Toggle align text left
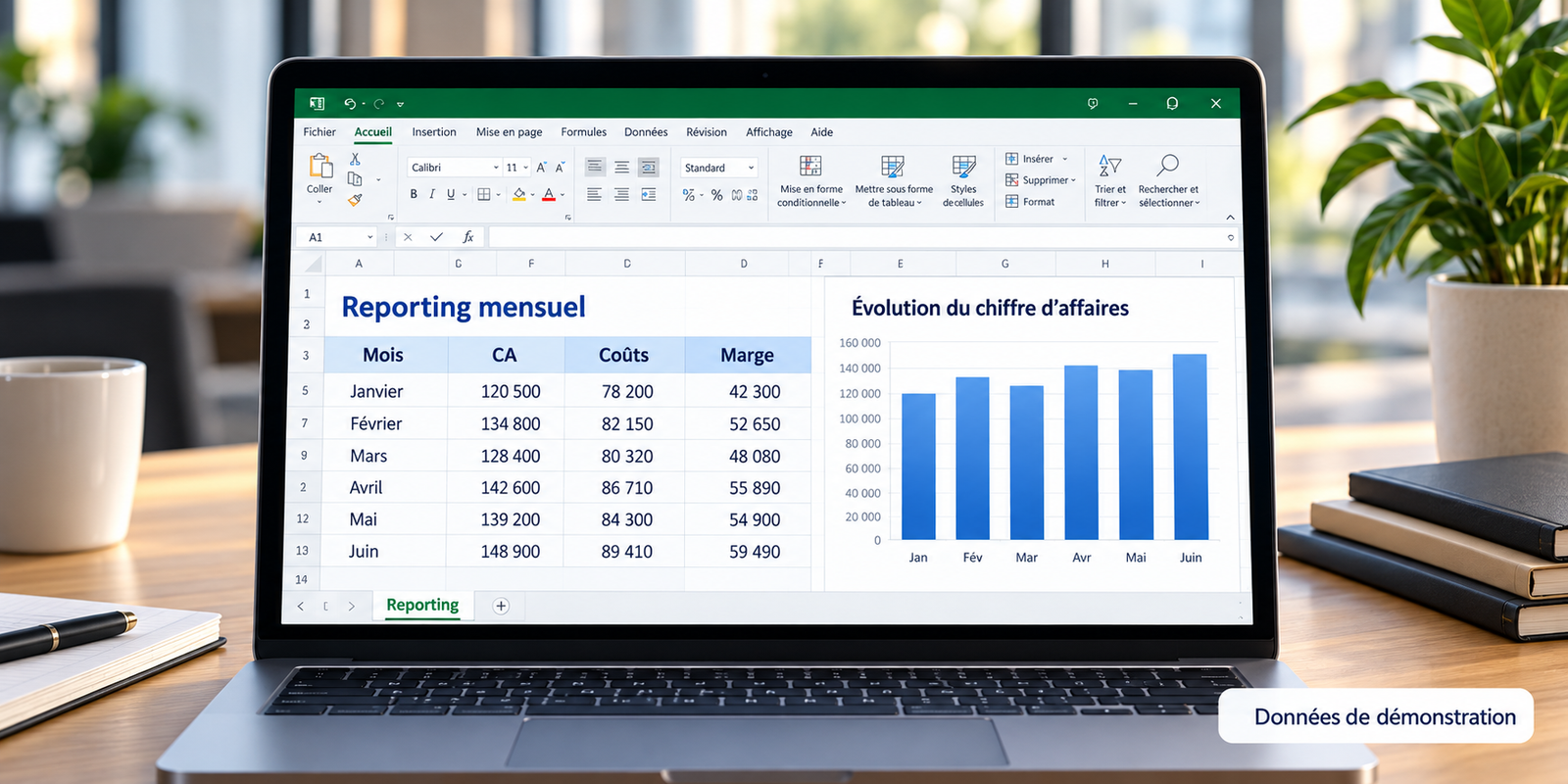The height and width of the screenshot is (784, 1568). tap(594, 195)
